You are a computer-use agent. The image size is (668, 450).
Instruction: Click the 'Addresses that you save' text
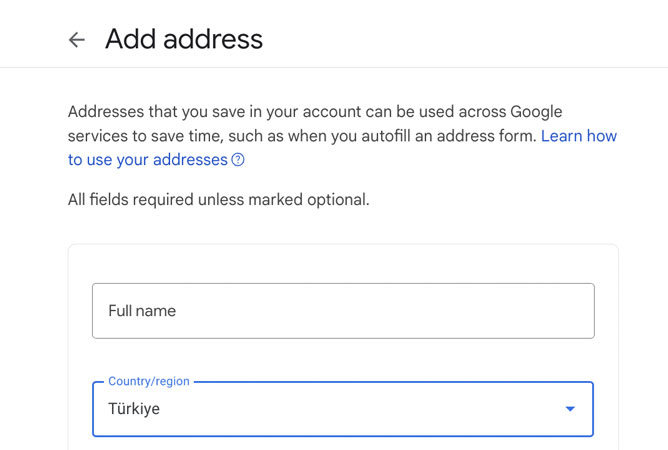150,111
